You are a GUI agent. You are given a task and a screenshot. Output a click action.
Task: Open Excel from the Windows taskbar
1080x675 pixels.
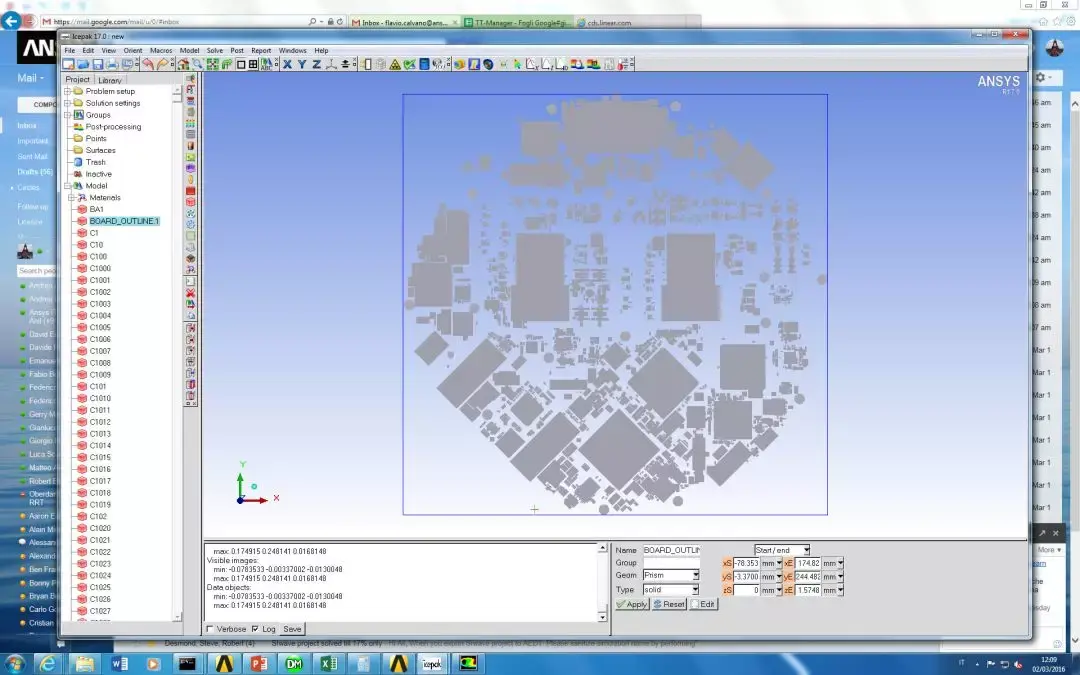[x=329, y=663]
